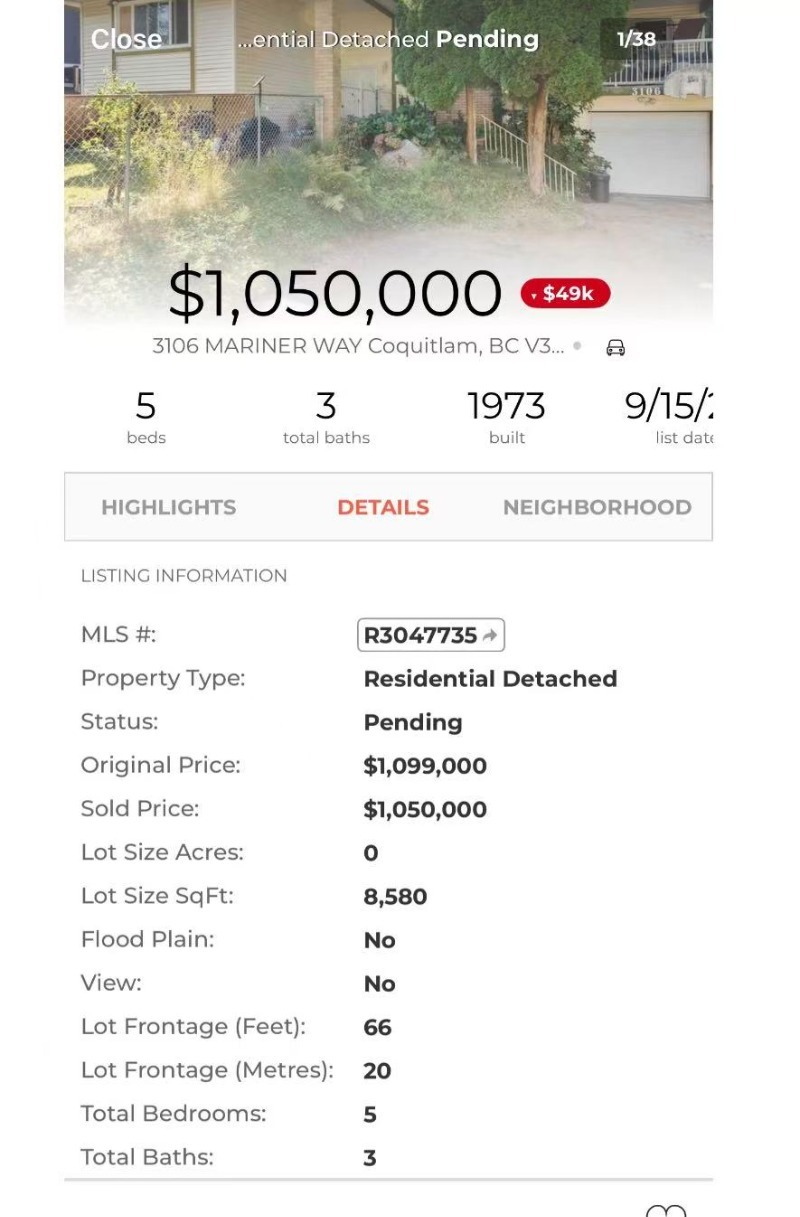Click the Lot Size SqFt value 8,580
The image size is (800, 1217).
click(x=395, y=896)
